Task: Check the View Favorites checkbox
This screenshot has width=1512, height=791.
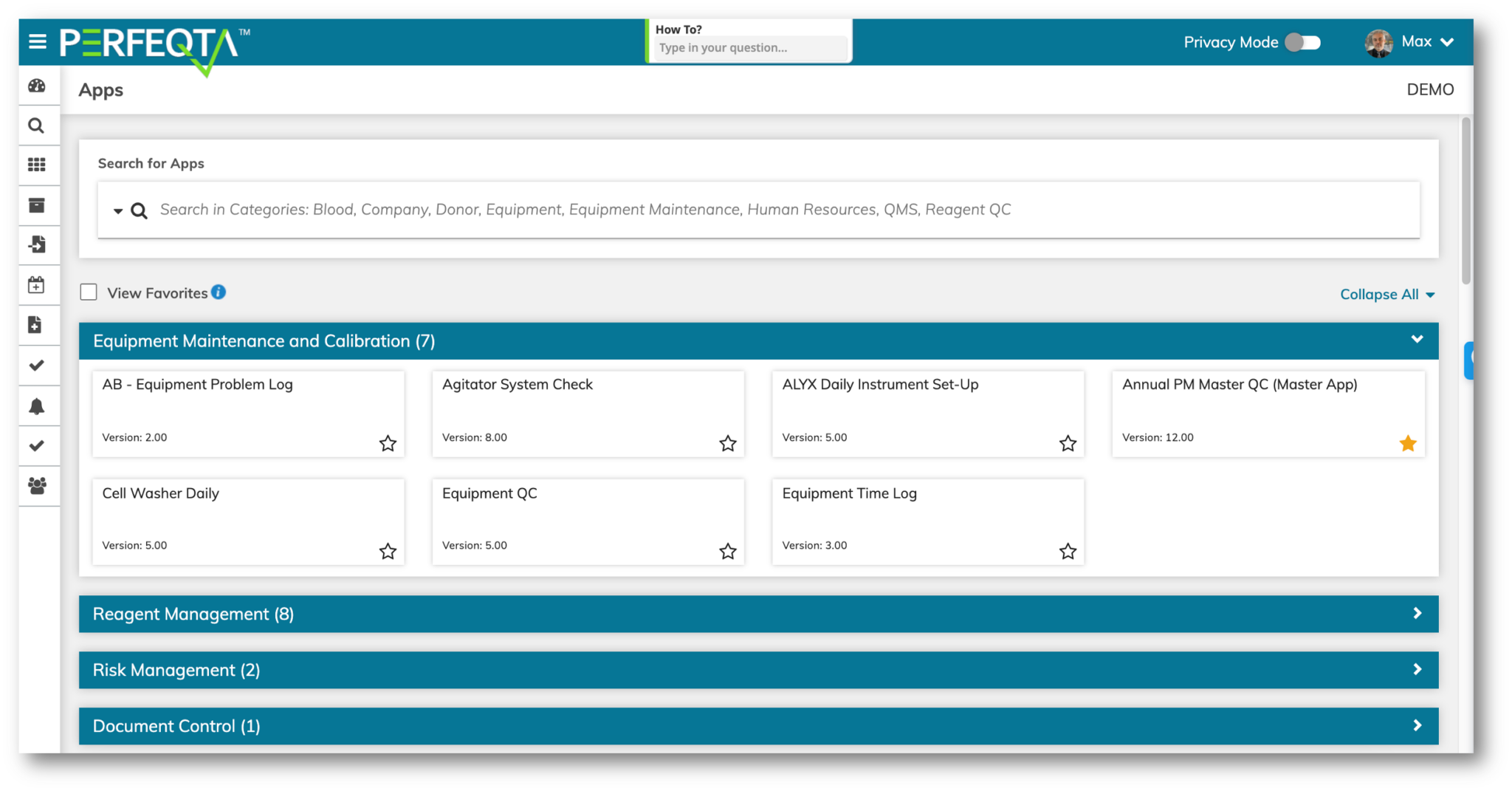Action: click(x=89, y=292)
